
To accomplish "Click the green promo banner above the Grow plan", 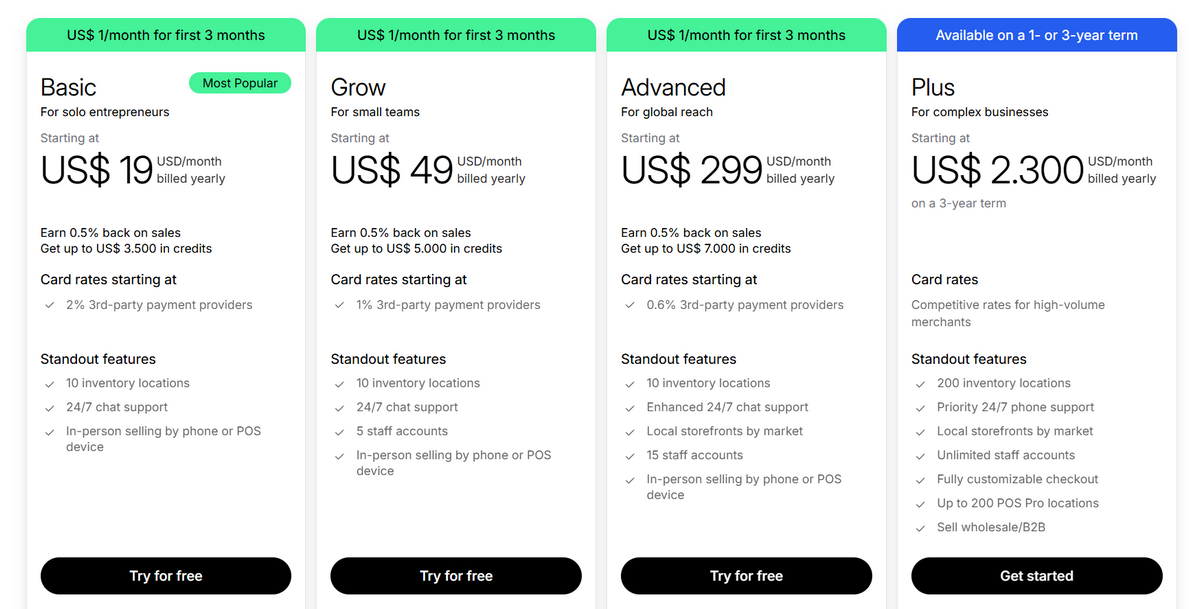I will [x=455, y=34].
